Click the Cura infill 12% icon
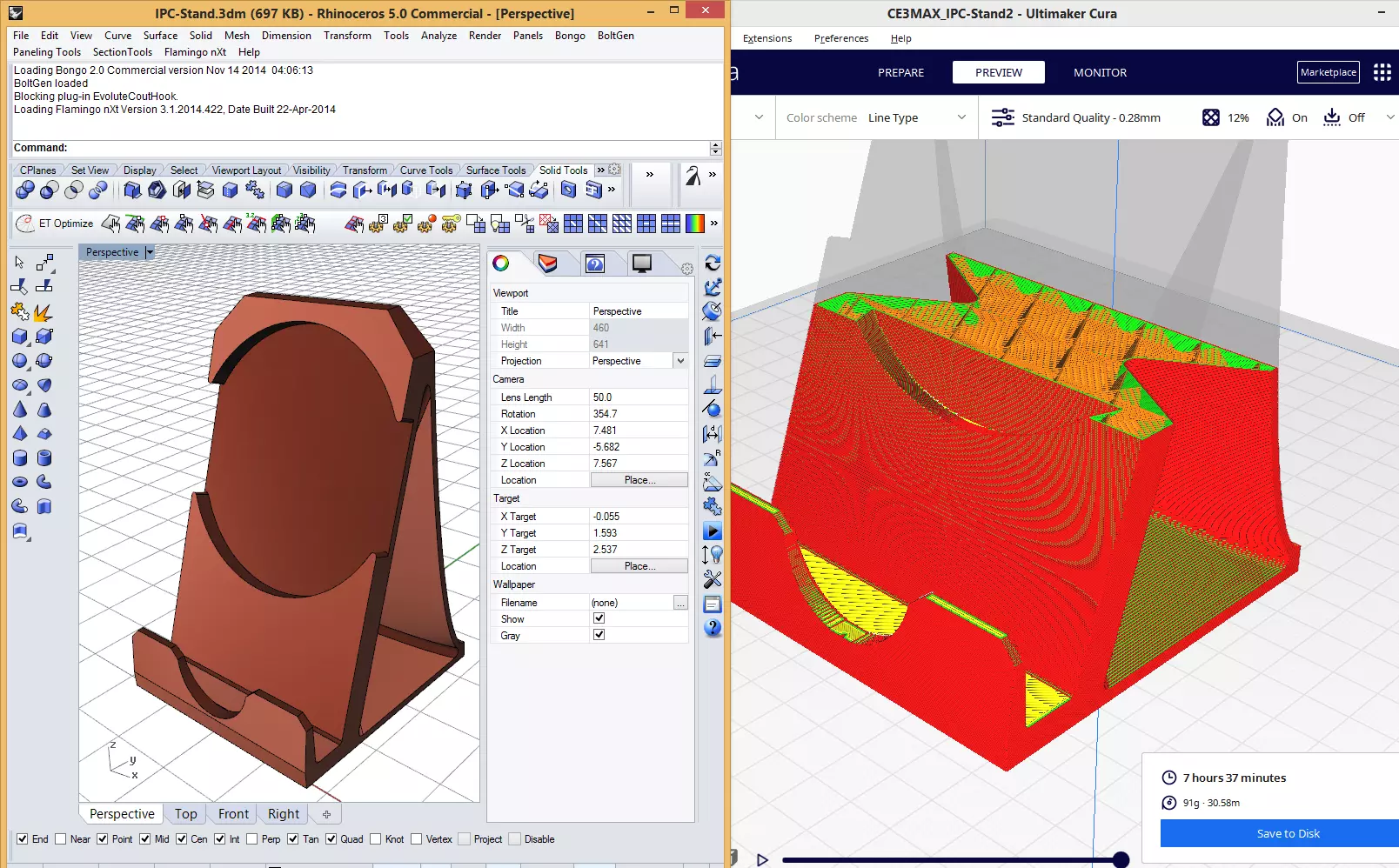 click(x=1211, y=117)
